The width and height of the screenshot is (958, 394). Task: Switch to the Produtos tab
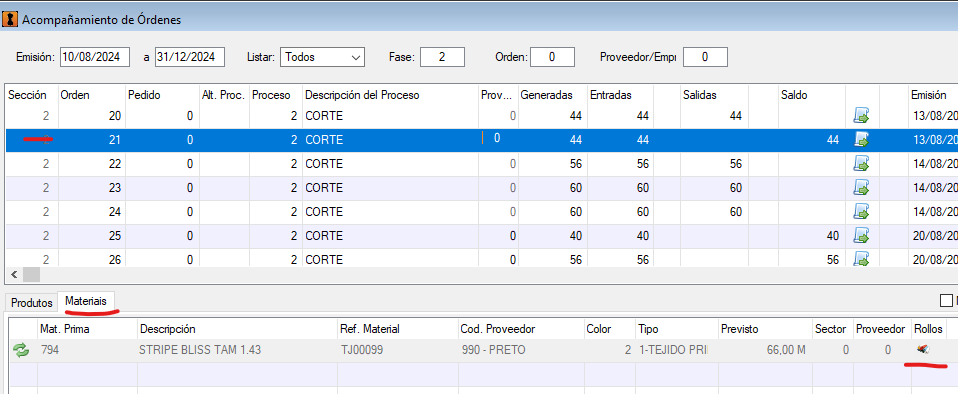(32, 303)
